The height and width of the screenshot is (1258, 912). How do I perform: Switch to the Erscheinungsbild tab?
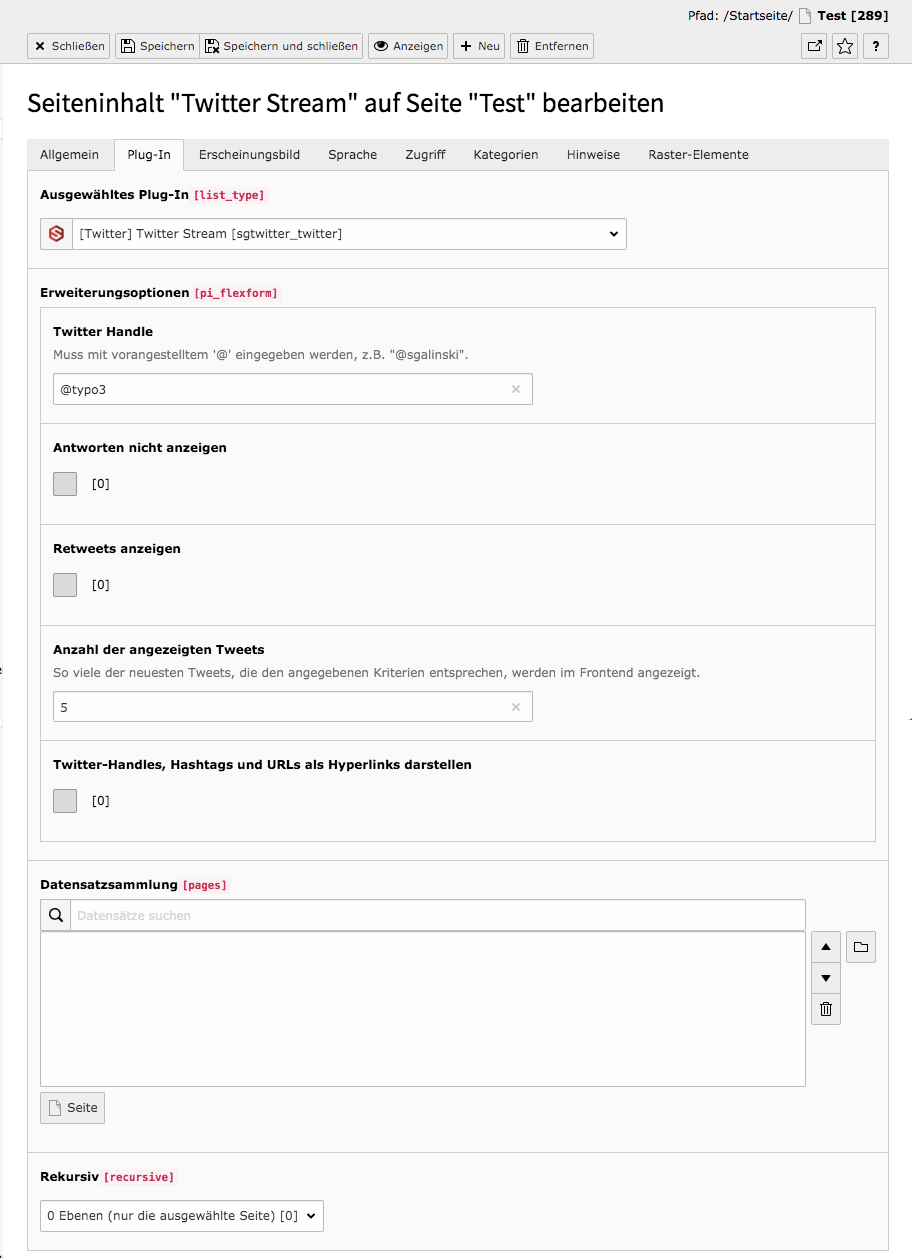point(249,155)
